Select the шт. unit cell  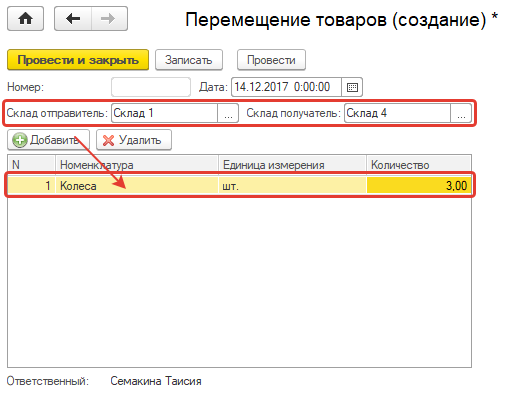pyautogui.click(x=292, y=186)
